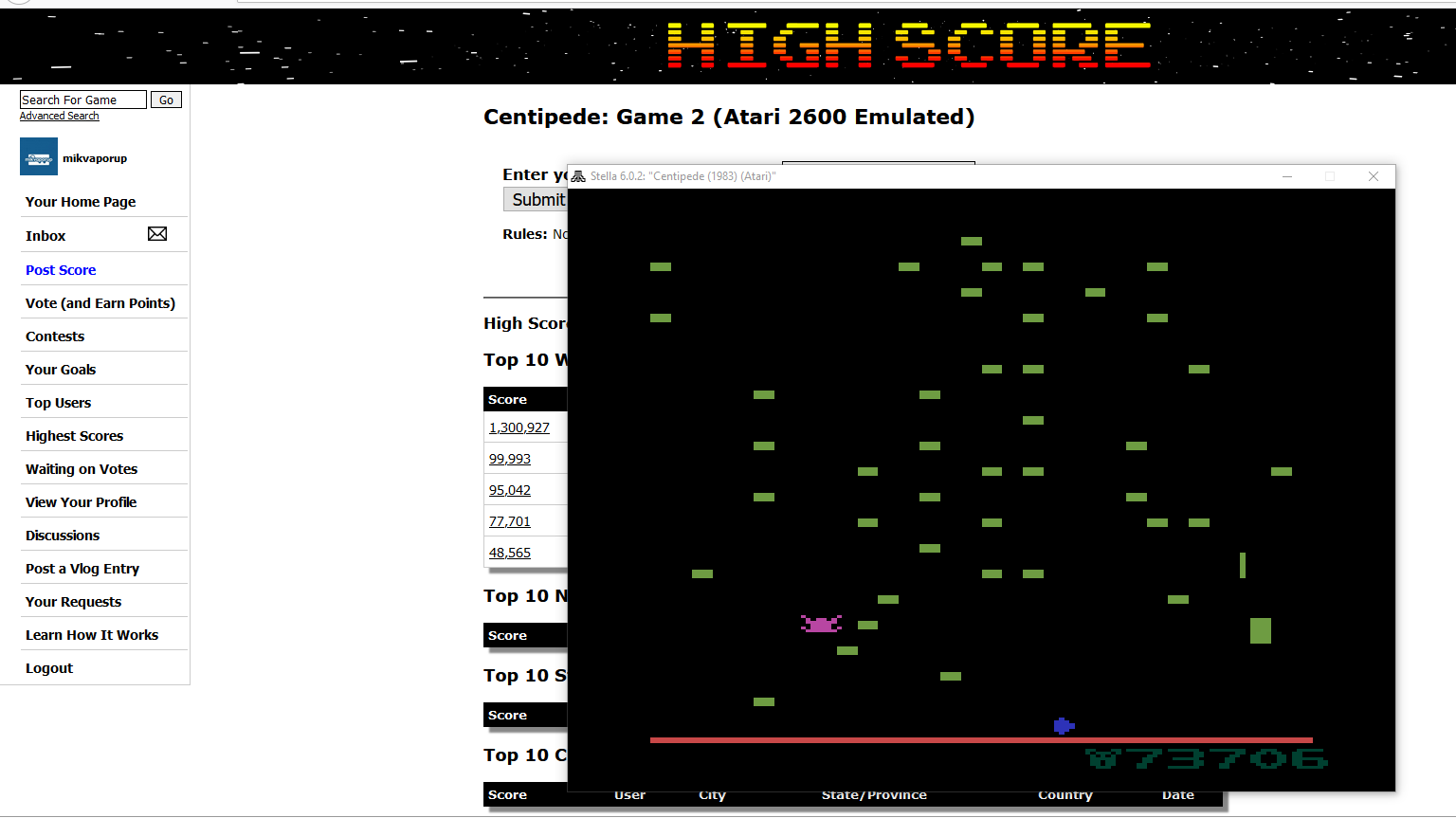Go to the Contests page

pyautogui.click(x=55, y=336)
